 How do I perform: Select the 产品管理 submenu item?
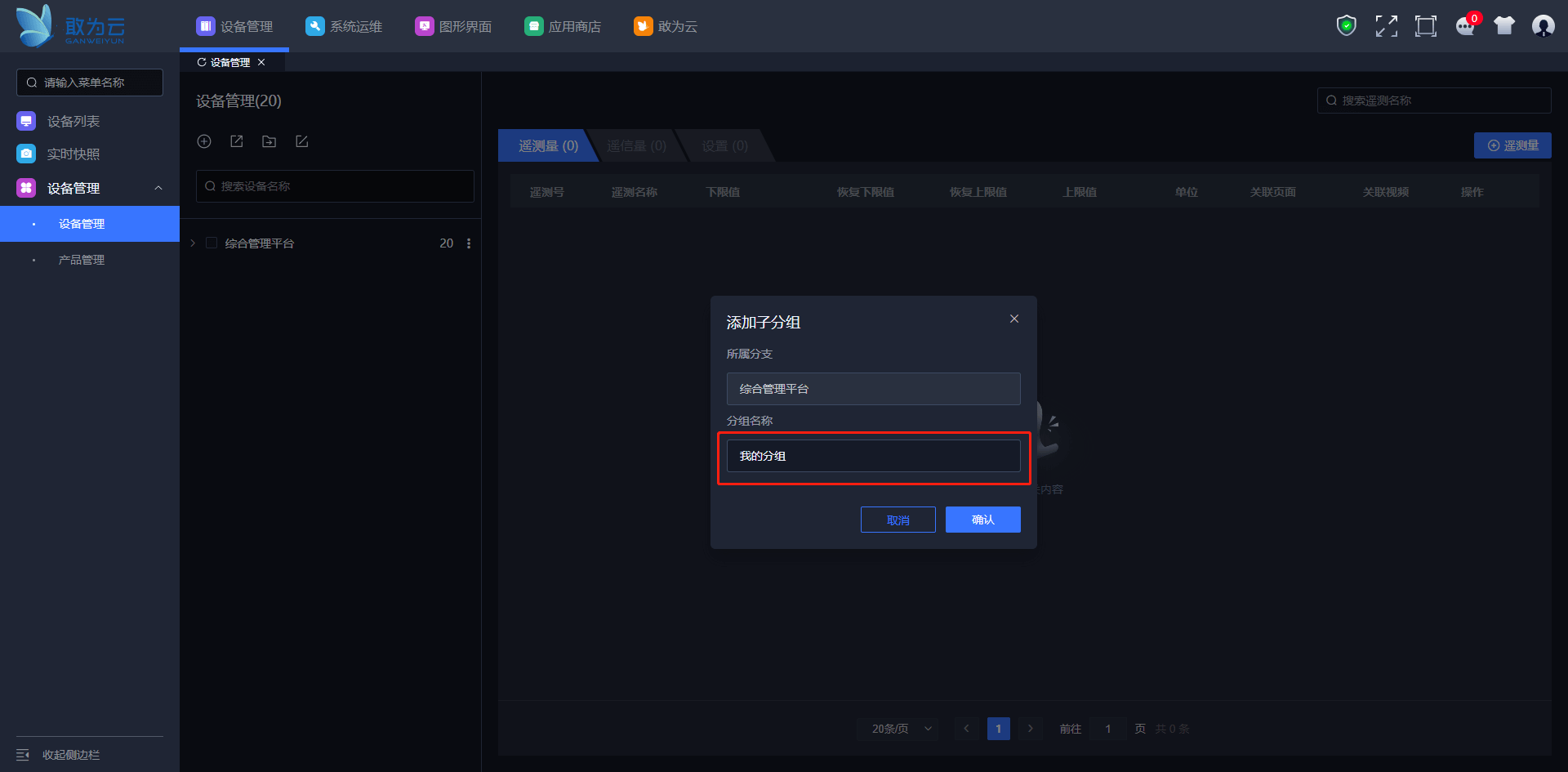coord(90,260)
